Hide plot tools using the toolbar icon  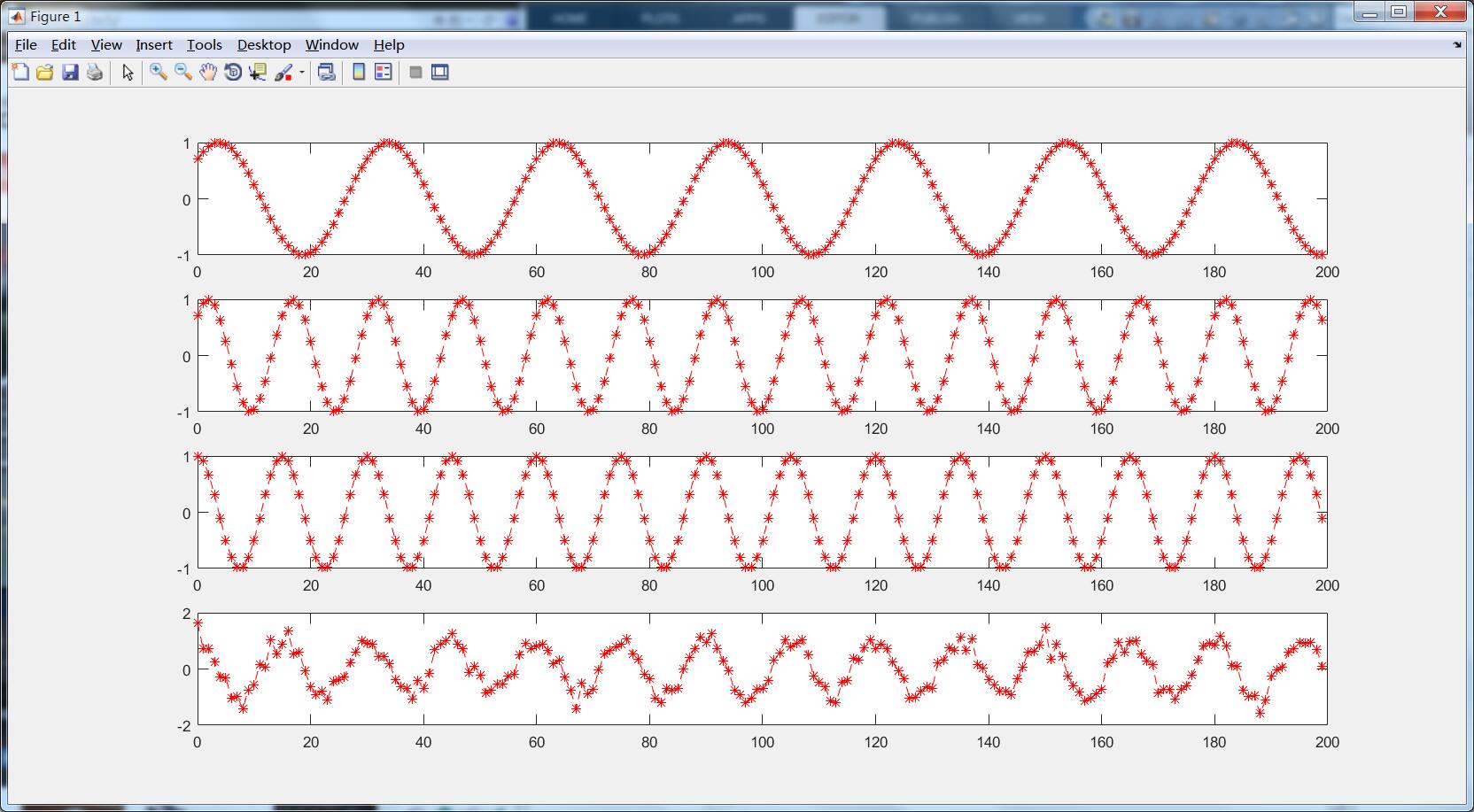[415, 73]
